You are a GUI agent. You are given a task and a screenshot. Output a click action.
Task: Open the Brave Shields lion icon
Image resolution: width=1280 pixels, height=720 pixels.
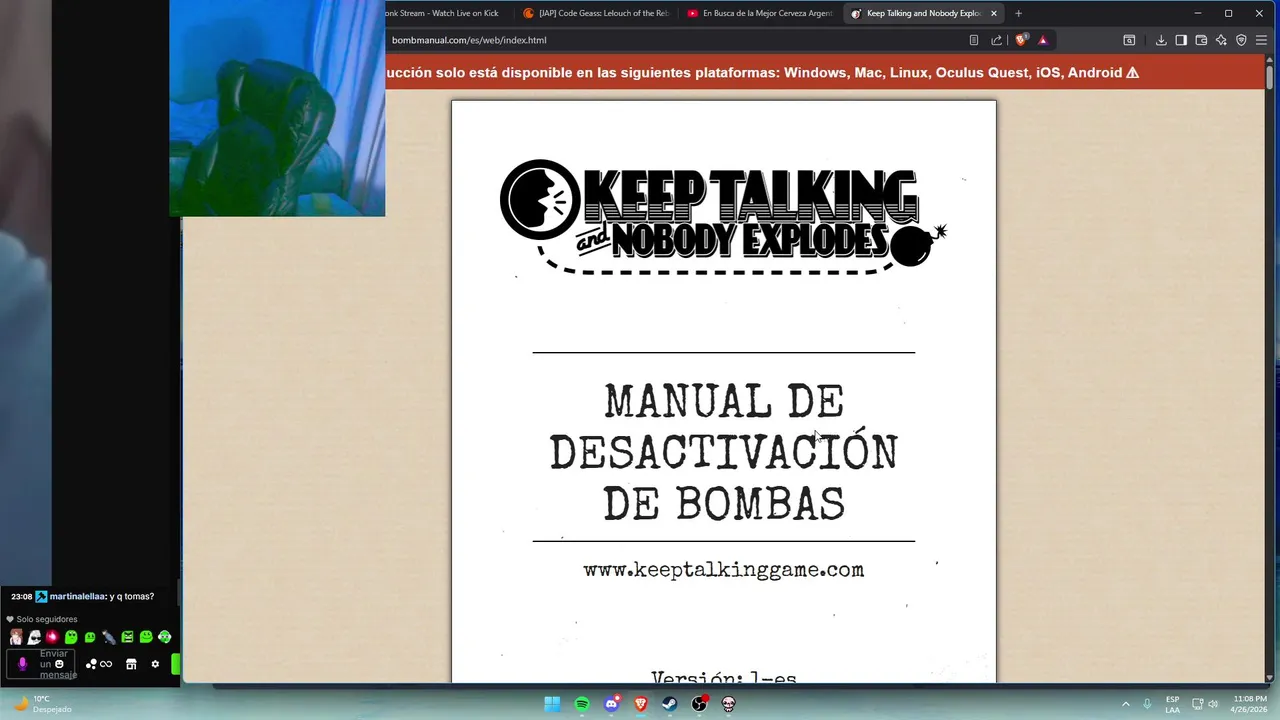click(1021, 40)
